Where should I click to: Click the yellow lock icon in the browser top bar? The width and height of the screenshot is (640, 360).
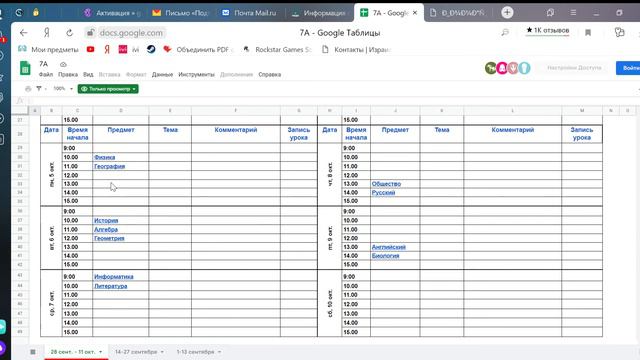36,13
